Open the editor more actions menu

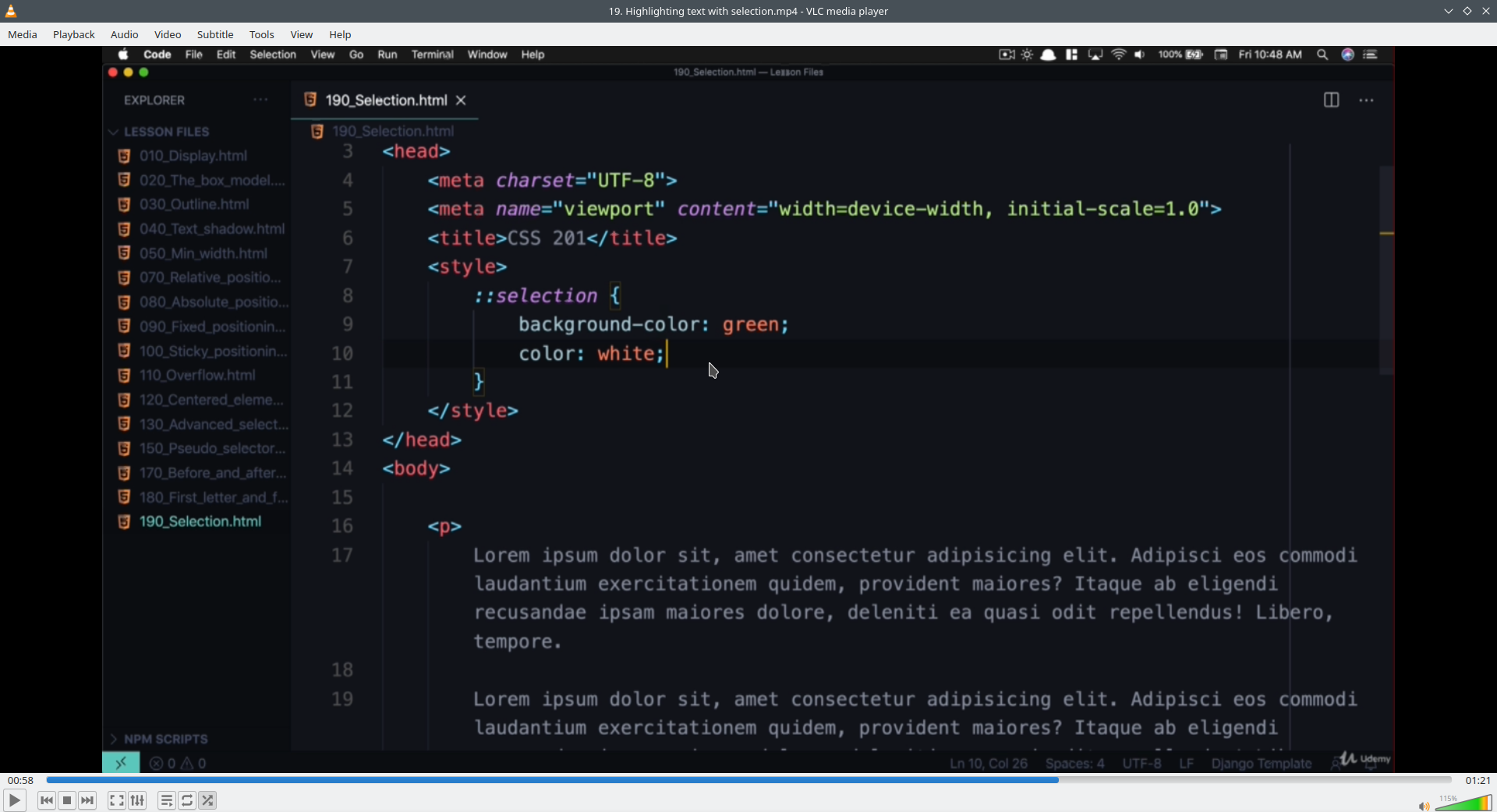pos(1367,100)
